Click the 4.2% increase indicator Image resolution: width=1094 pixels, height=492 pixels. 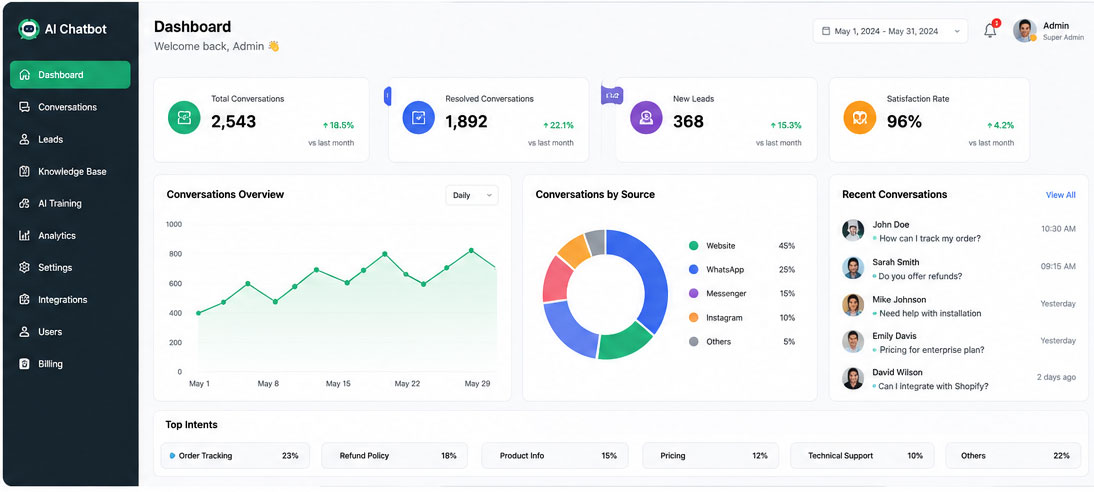click(1001, 126)
